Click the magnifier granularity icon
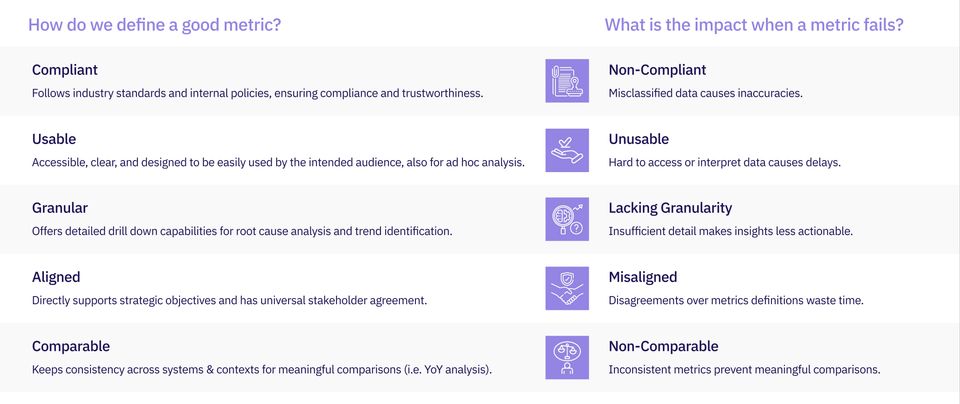The height and width of the screenshot is (404, 960). pyautogui.click(x=566, y=219)
